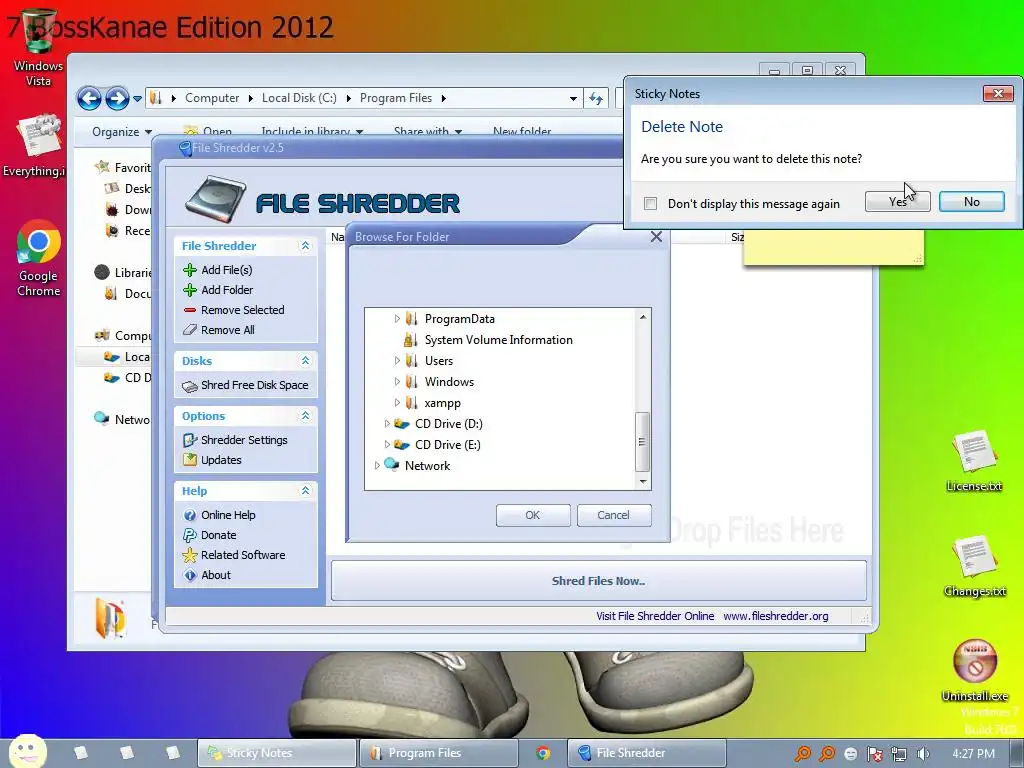1024x768 pixels.
Task: Click Yes to delete the note
Action: click(897, 202)
